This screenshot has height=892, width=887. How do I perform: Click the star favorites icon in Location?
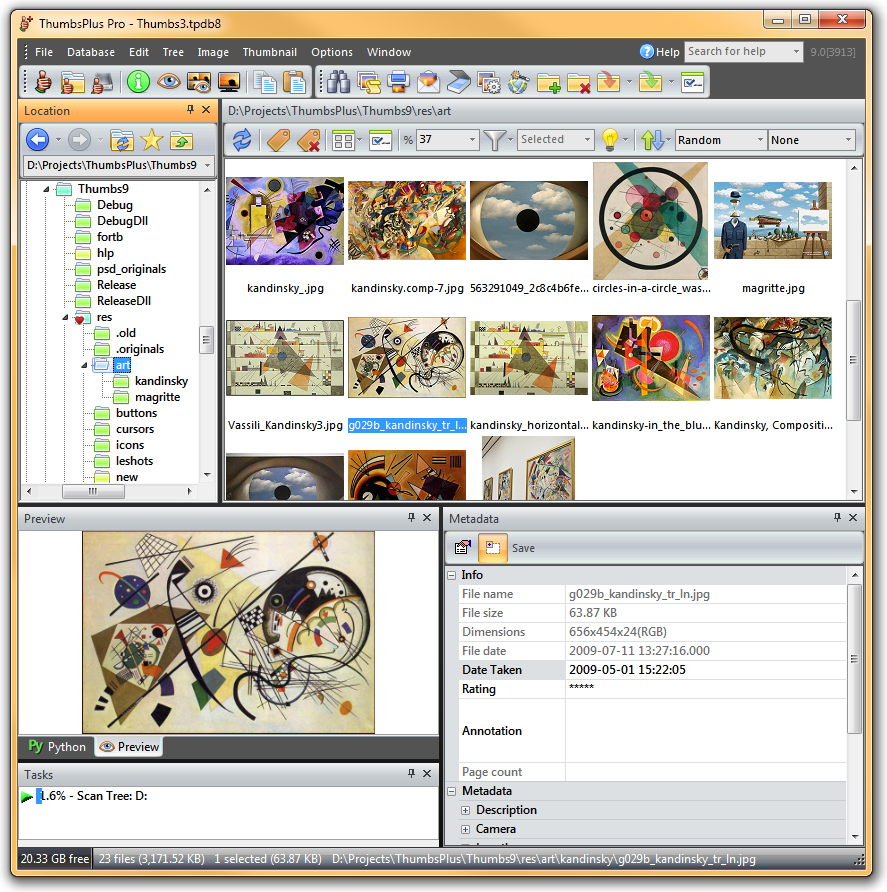click(x=152, y=139)
